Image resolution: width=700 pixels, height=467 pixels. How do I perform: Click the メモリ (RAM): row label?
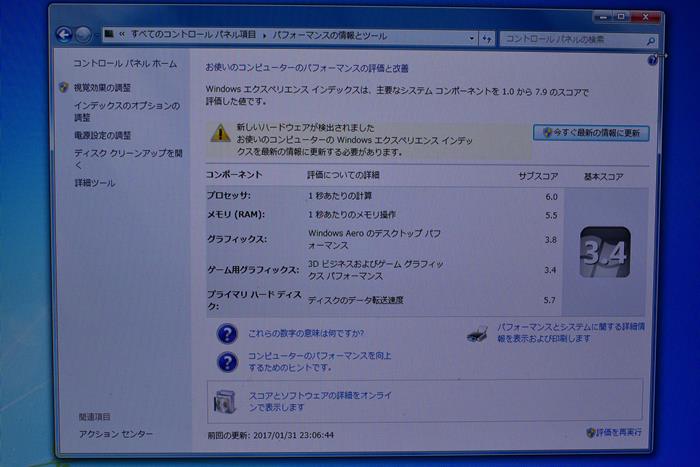(x=236, y=214)
